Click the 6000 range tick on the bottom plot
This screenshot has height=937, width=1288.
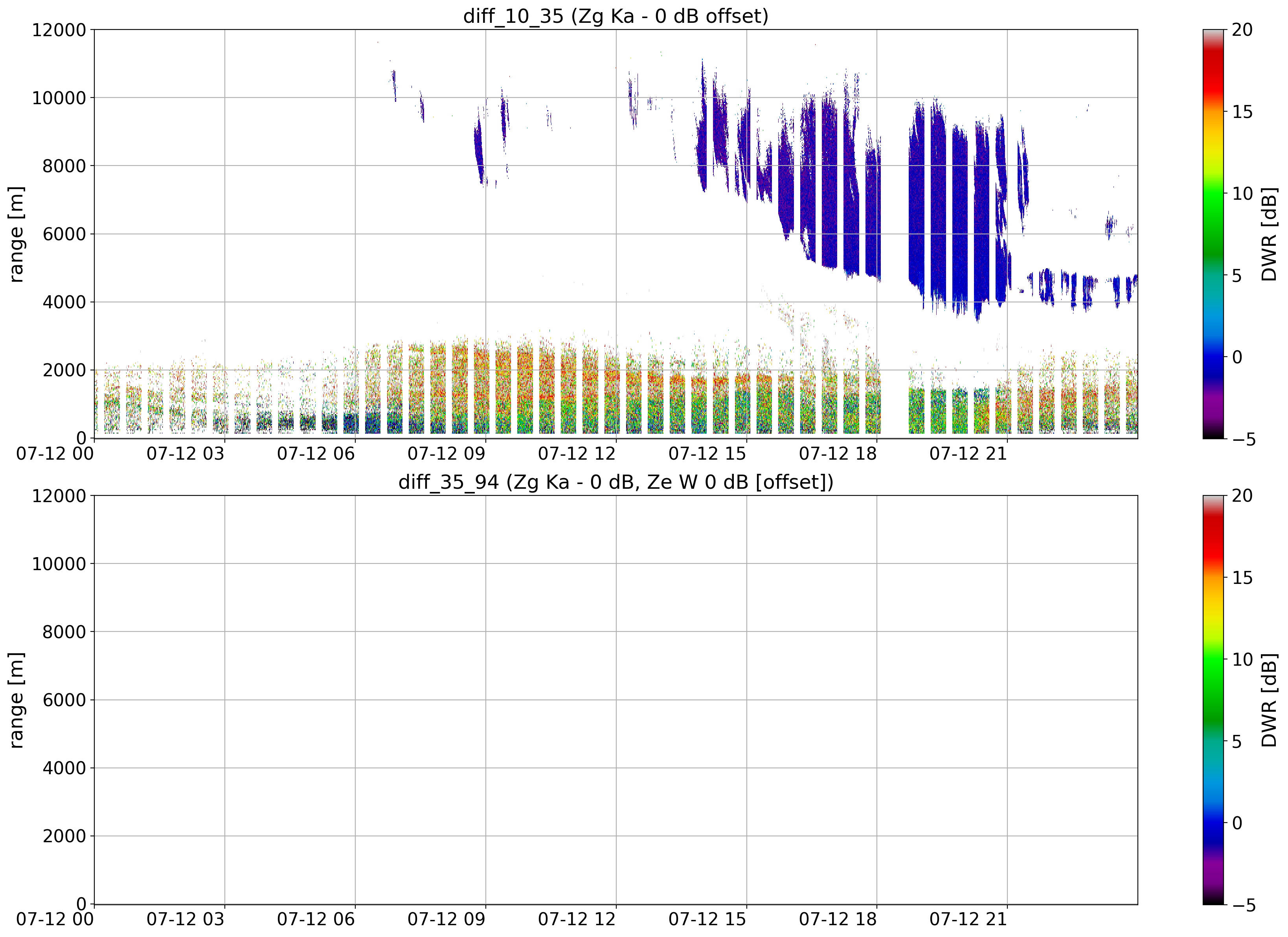pos(64,700)
